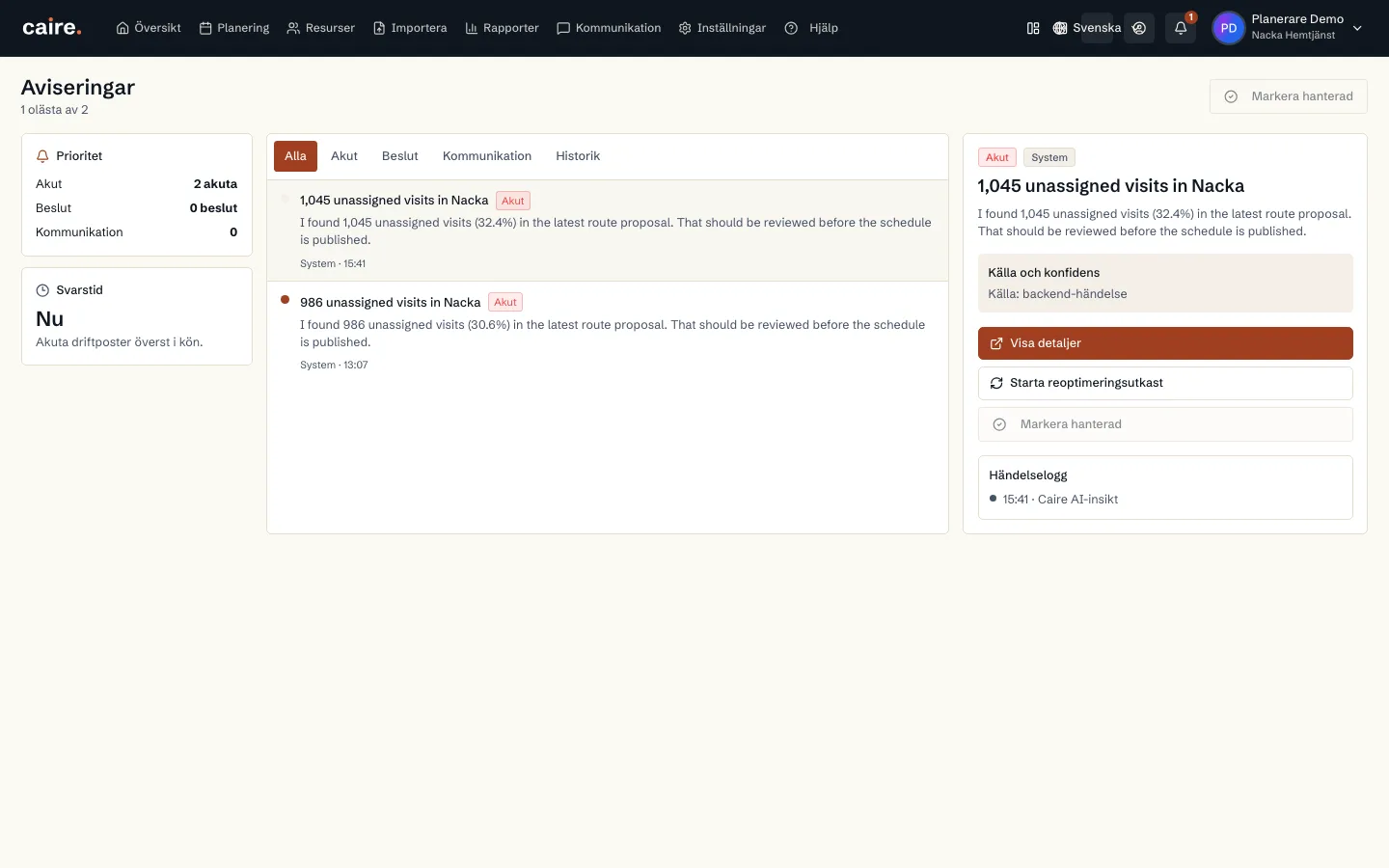Image resolution: width=1389 pixels, height=868 pixels.
Task: Open the notifications bell icon
Action: click(1180, 28)
